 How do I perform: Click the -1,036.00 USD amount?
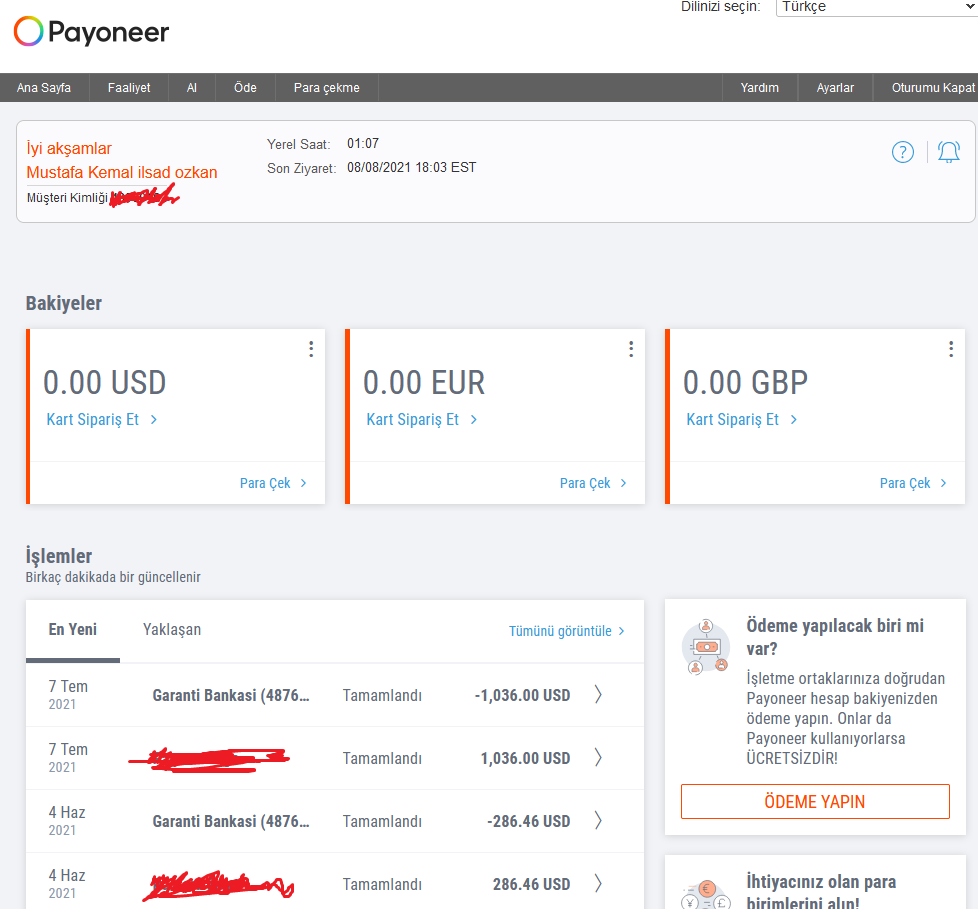(x=523, y=695)
